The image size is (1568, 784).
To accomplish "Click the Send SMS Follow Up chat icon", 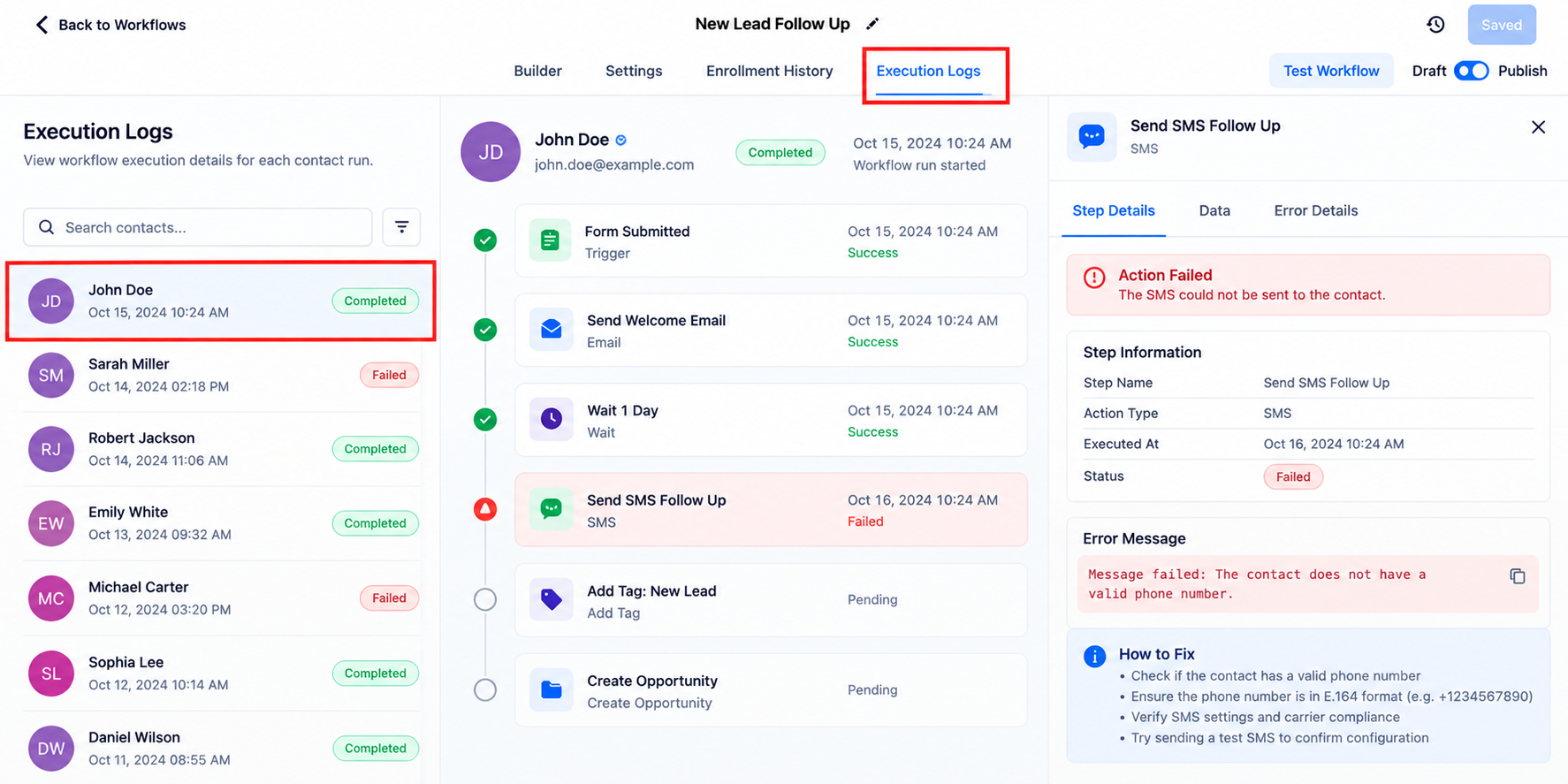I will [551, 509].
